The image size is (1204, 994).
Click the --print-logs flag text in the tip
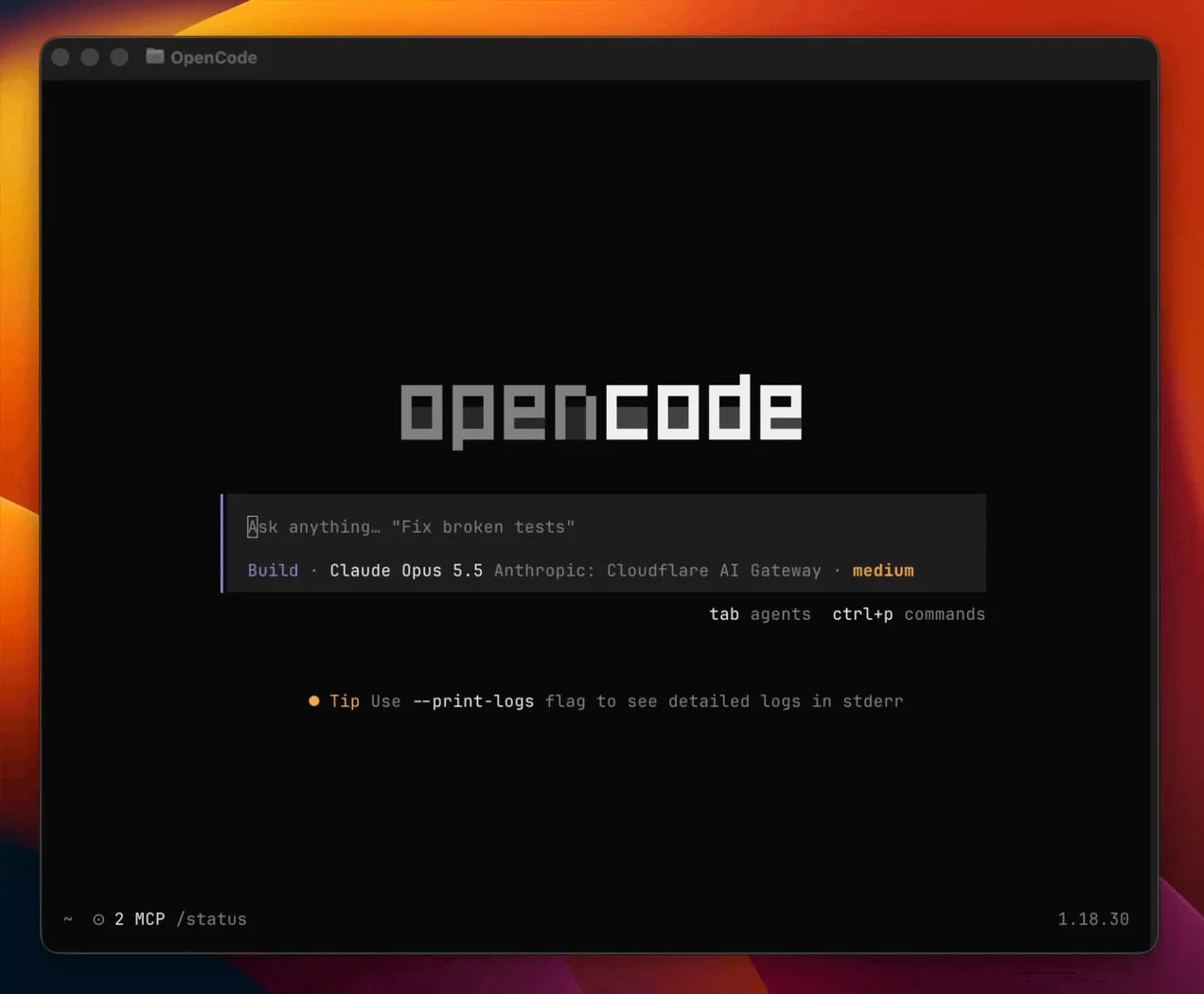[x=473, y=701]
